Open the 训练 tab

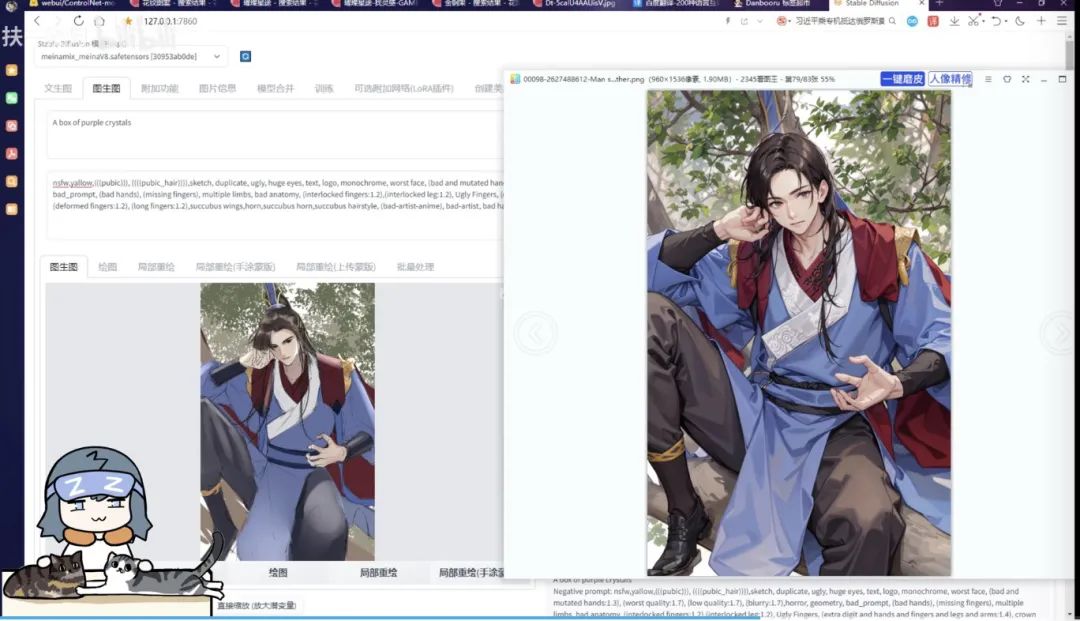click(x=324, y=88)
